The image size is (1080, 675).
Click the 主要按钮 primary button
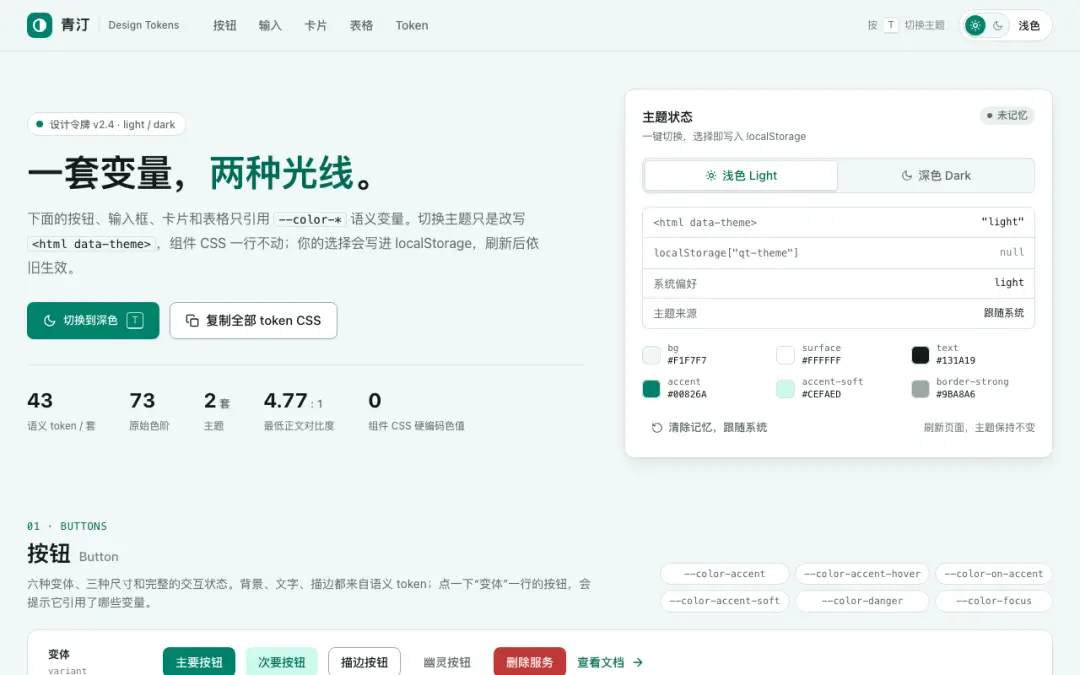click(x=199, y=662)
